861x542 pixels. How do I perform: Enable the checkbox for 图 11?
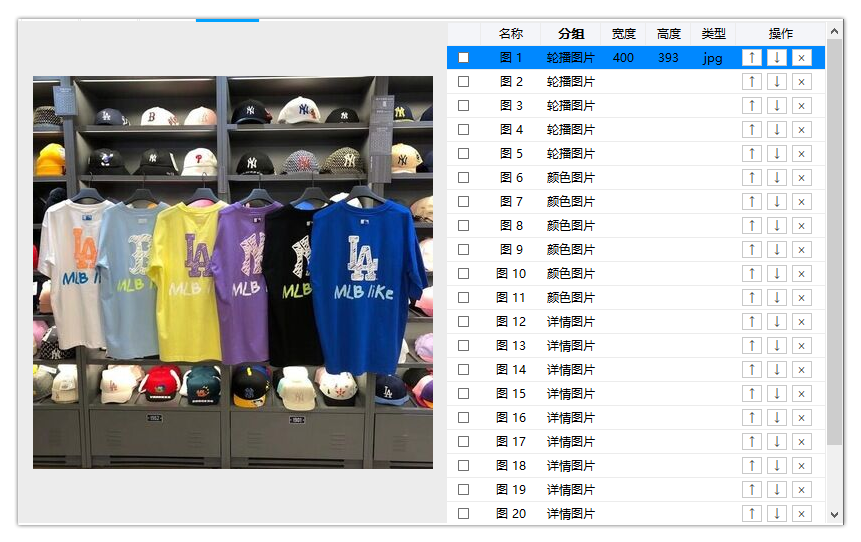[463, 298]
